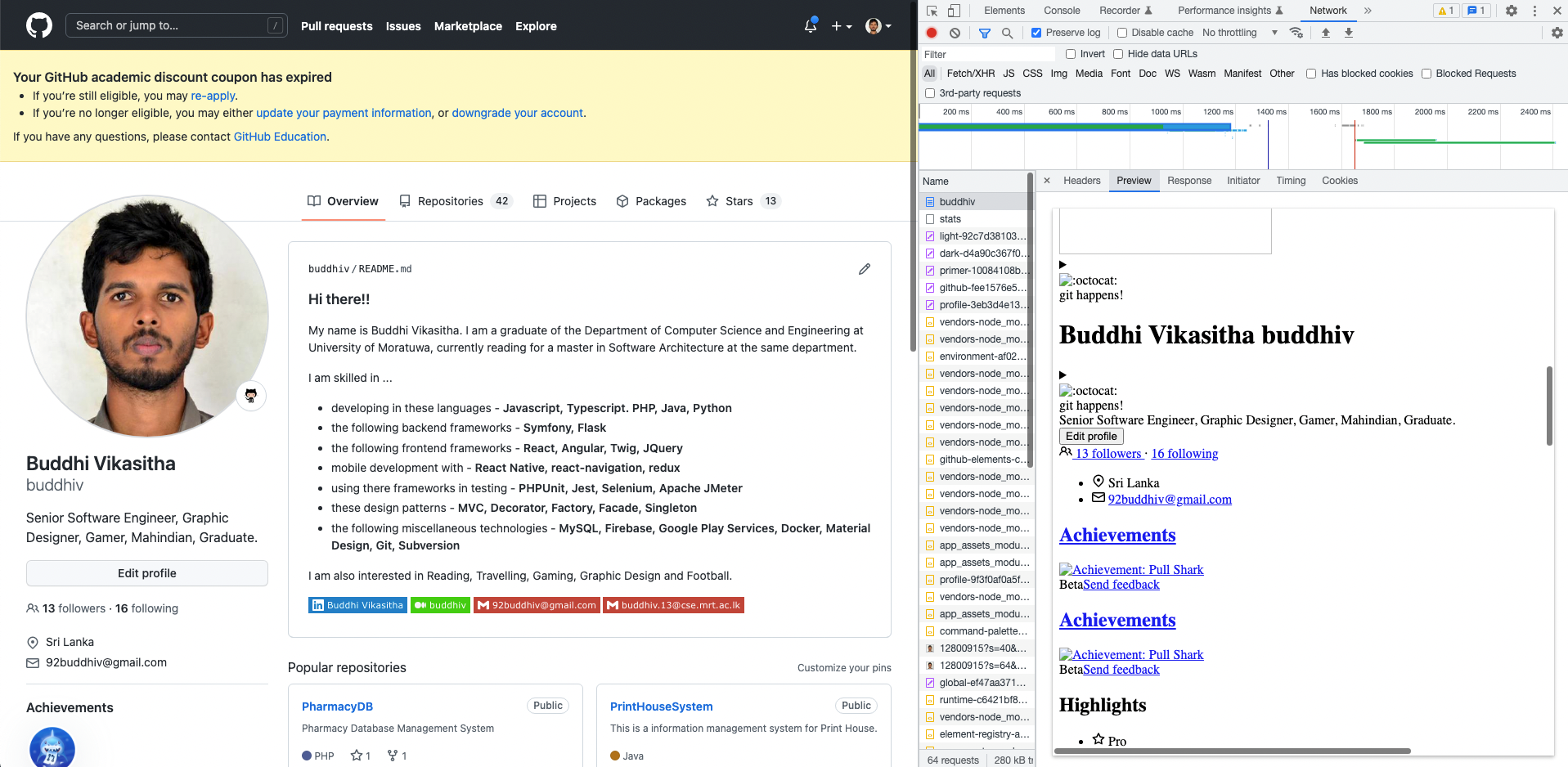1568x767 pixels.
Task: Close the request details pane
Action: pyautogui.click(x=1047, y=181)
